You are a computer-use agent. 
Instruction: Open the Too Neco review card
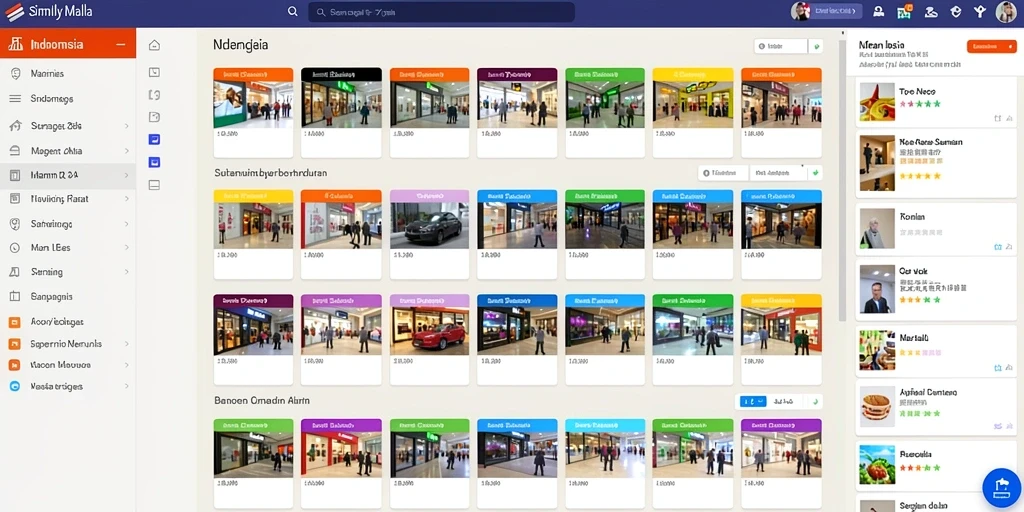coord(936,101)
